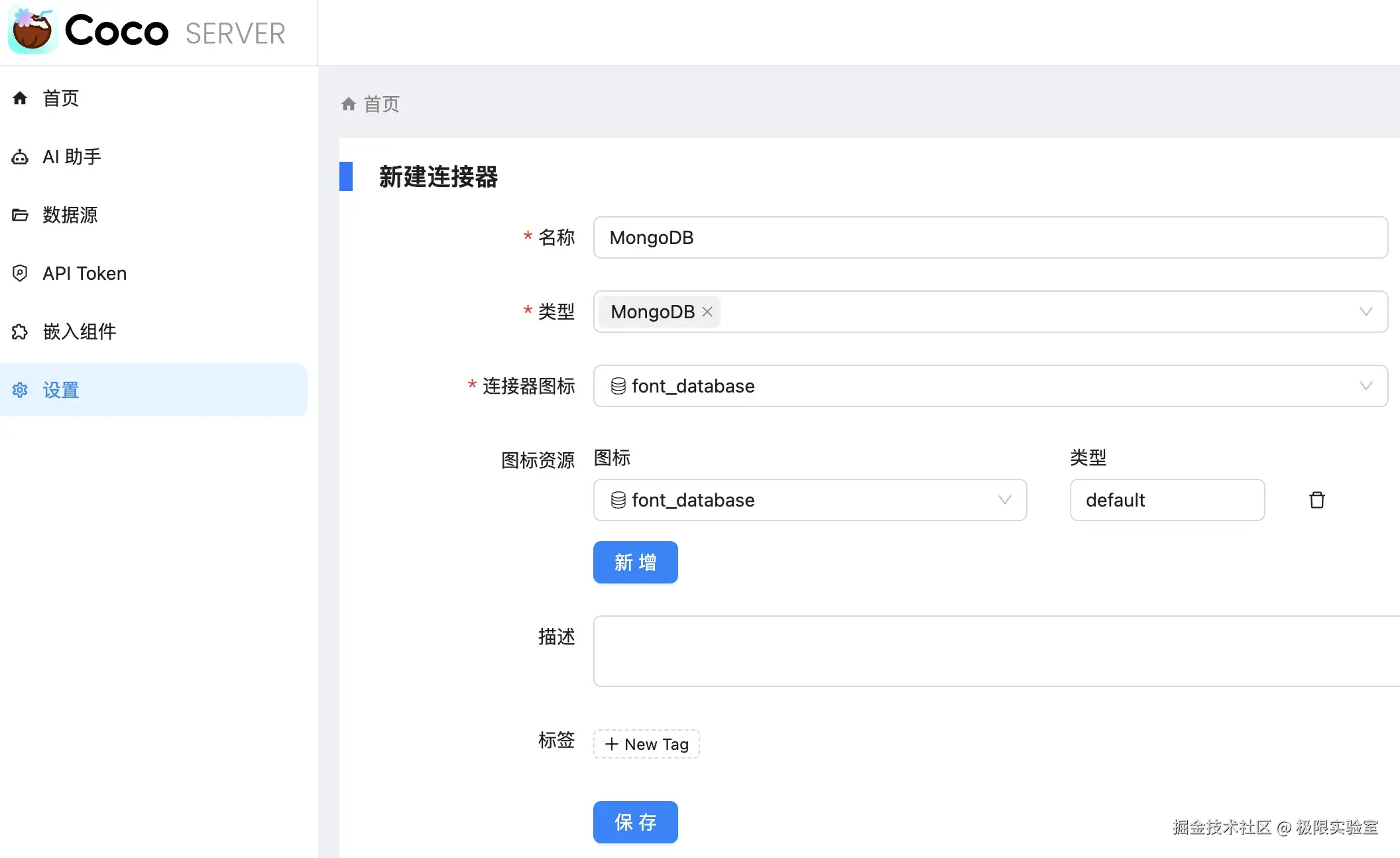
Task: Click the 保存 button
Action: (635, 822)
